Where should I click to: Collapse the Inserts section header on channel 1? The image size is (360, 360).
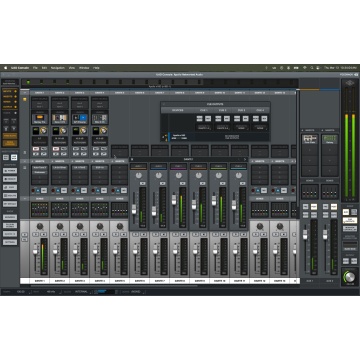pyautogui.click(x=32, y=161)
